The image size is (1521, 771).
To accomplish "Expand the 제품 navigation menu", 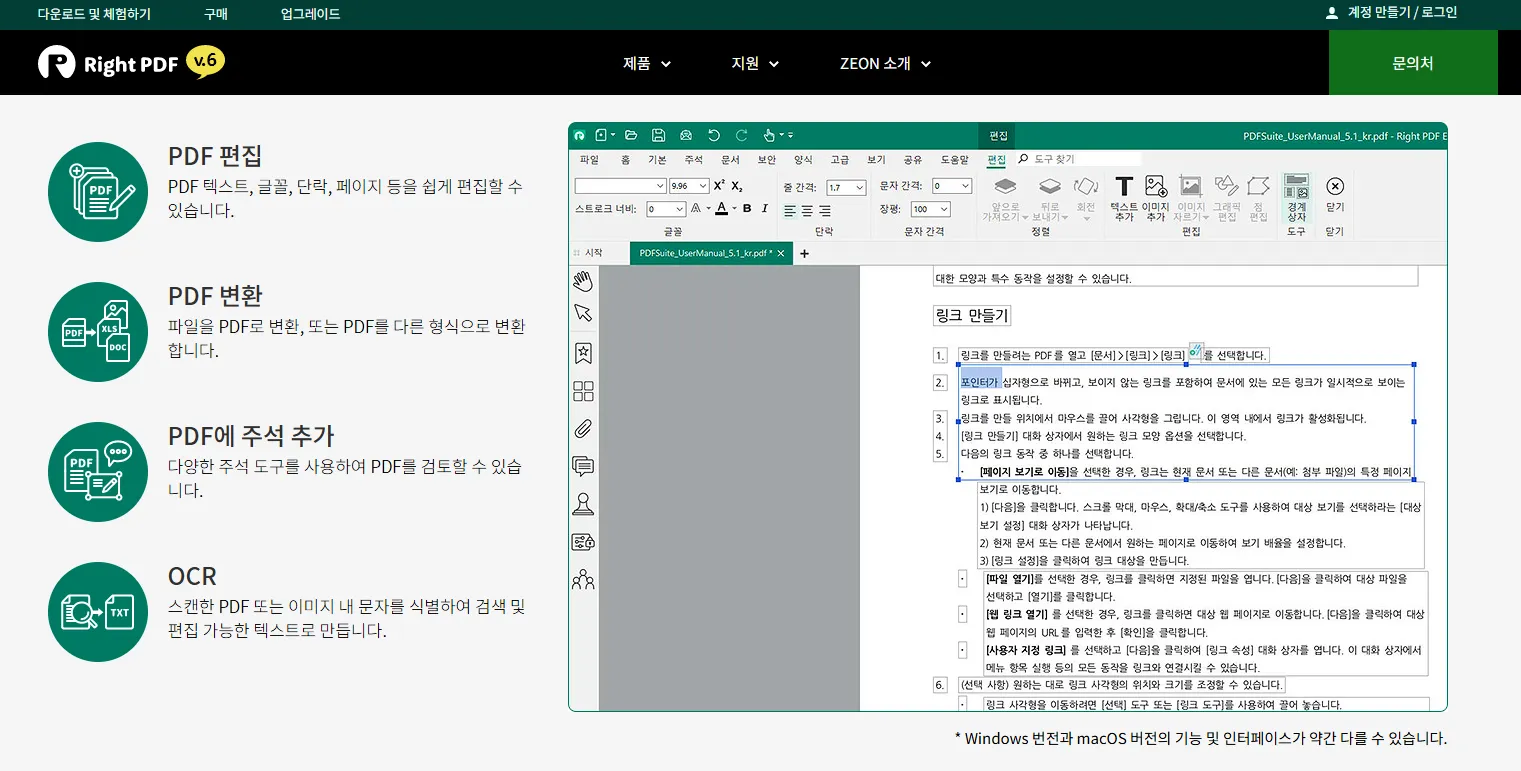I will click(647, 63).
